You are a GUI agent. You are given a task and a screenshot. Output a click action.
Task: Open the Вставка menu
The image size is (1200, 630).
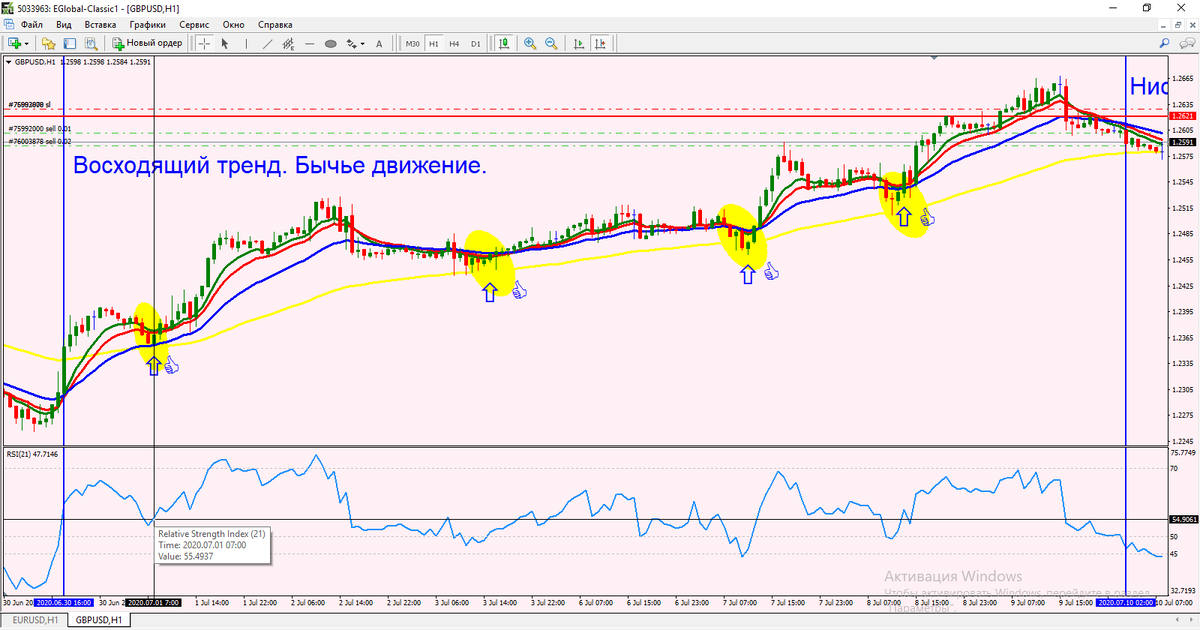point(100,23)
